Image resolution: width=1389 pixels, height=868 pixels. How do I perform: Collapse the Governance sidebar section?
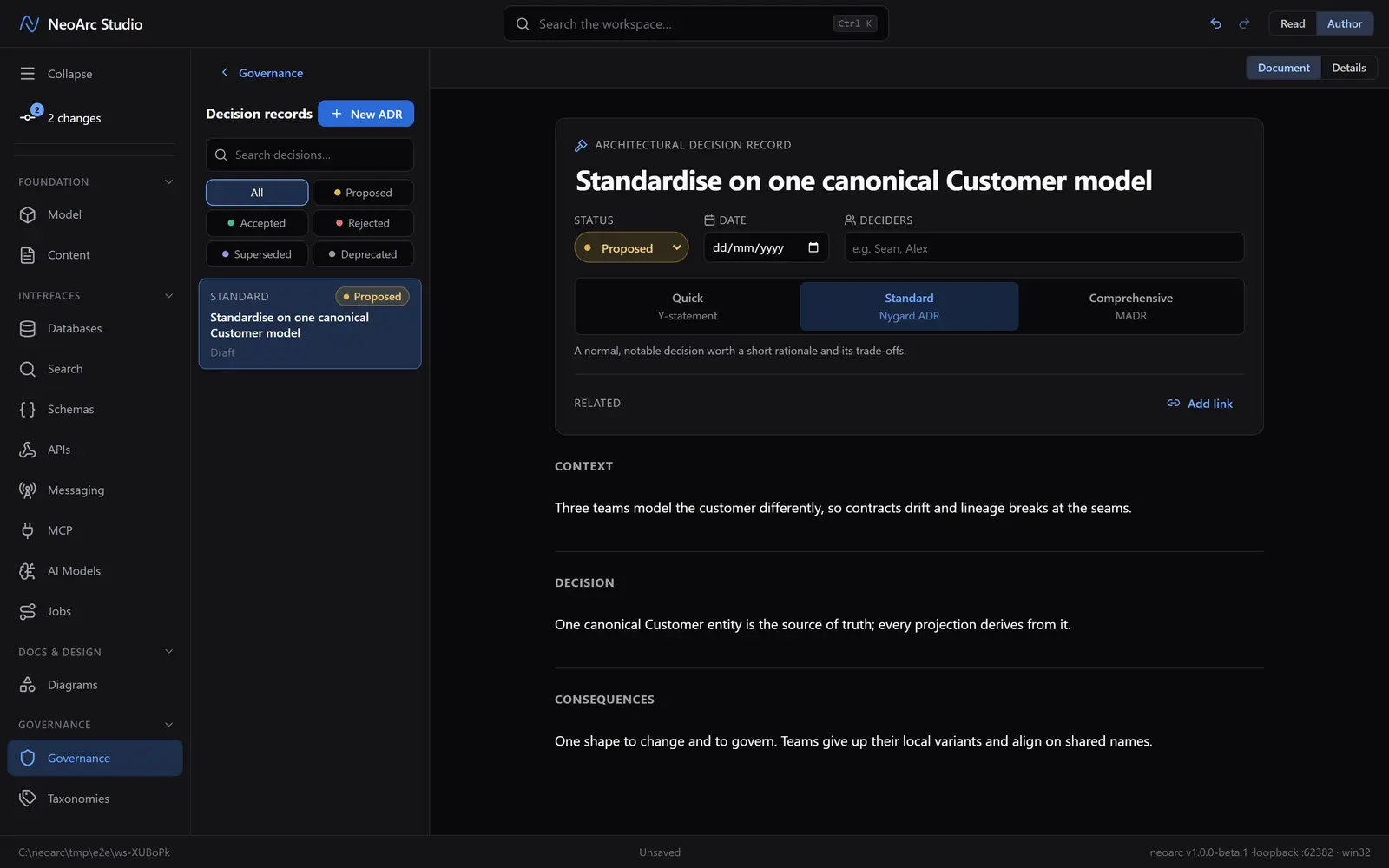tap(169, 725)
